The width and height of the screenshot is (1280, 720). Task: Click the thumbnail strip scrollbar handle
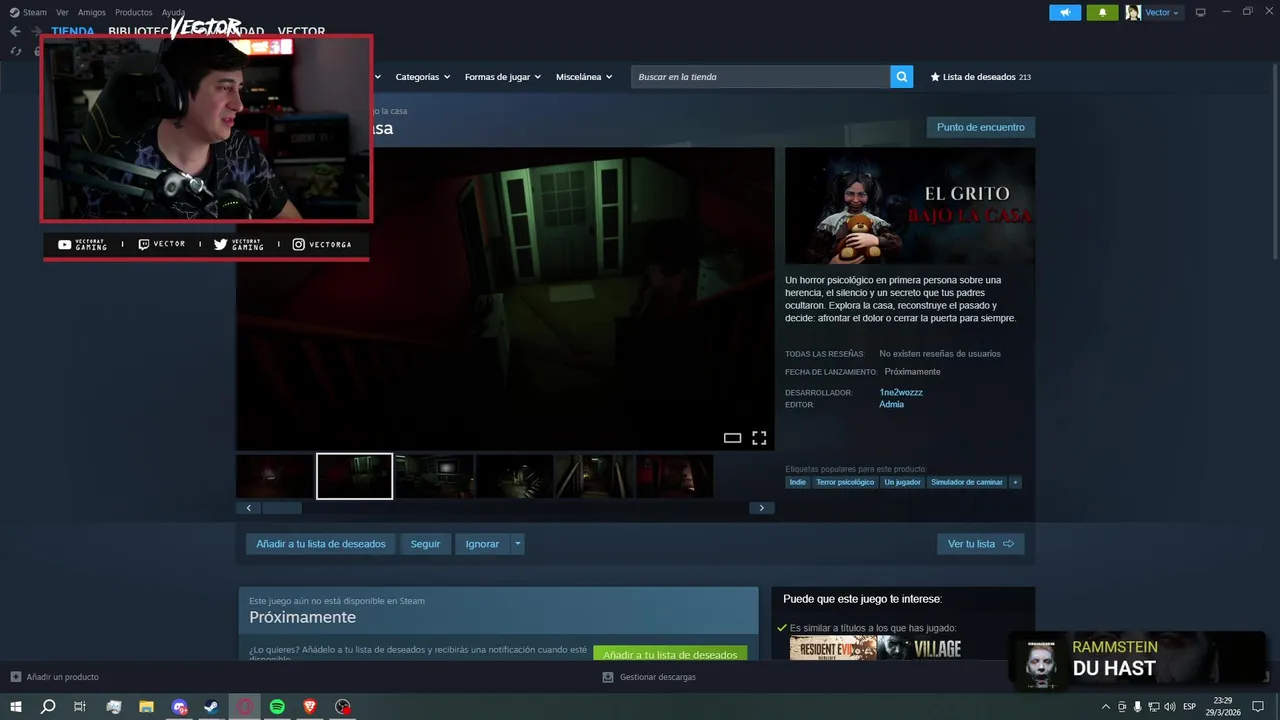tap(282, 508)
